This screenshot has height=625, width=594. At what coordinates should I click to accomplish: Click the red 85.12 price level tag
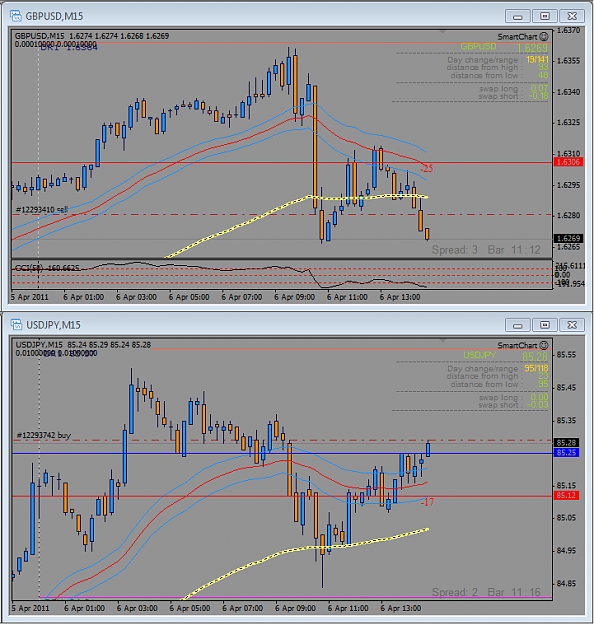click(566, 495)
